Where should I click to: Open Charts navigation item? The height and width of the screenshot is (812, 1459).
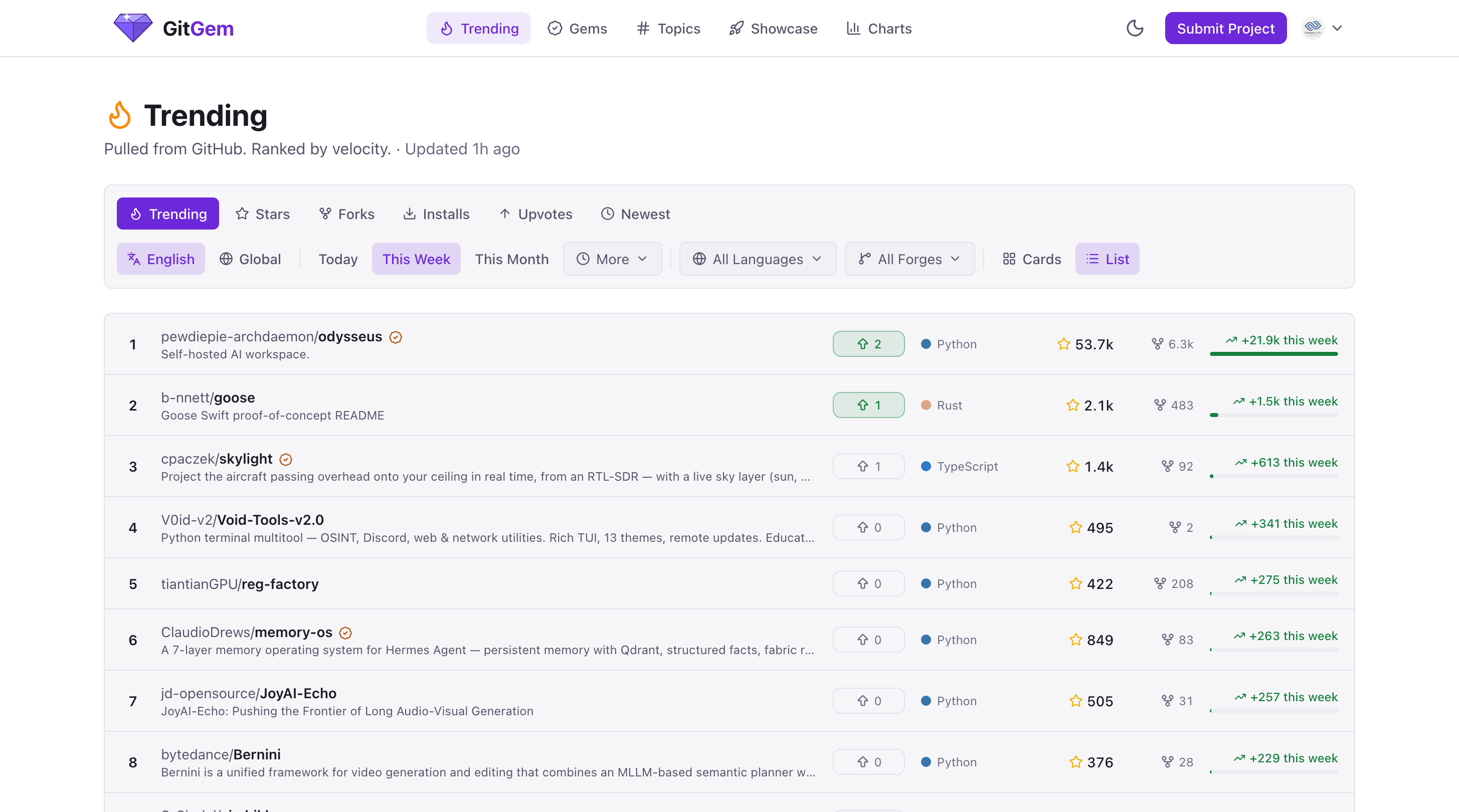pyautogui.click(x=879, y=28)
